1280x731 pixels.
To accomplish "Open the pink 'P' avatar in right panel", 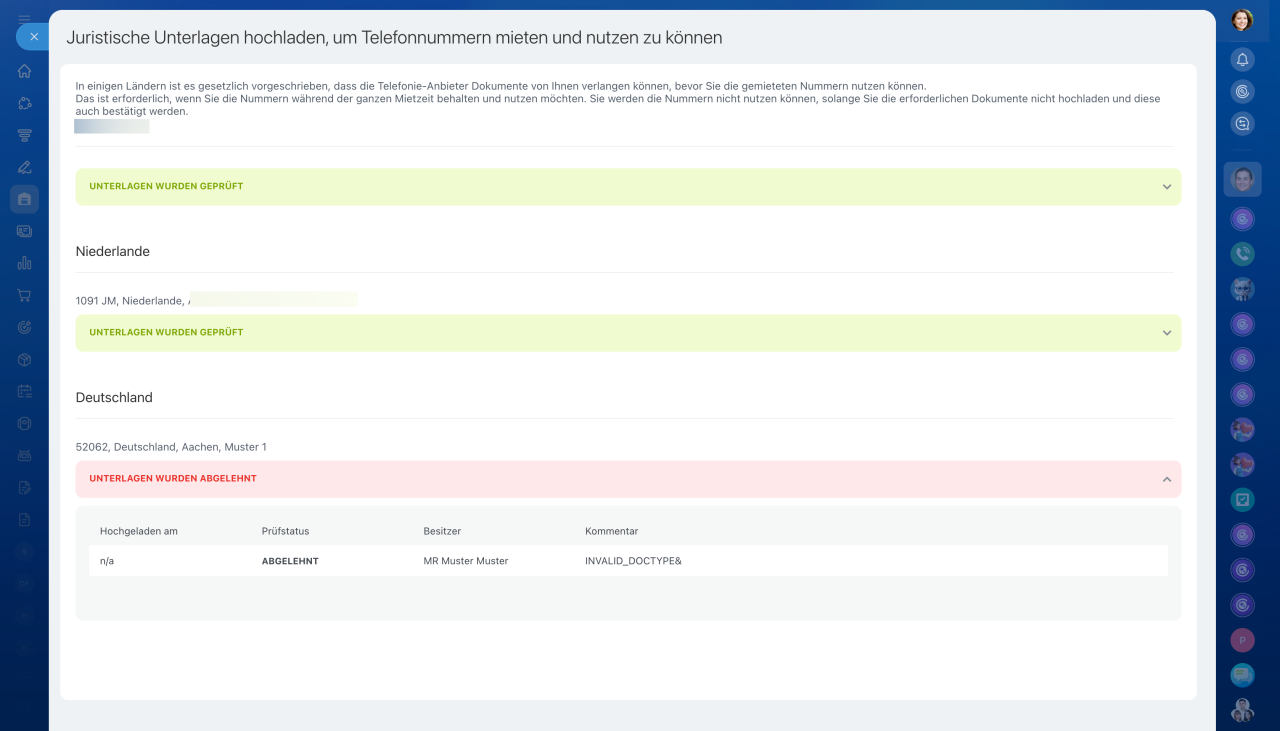I will coord(1242,640).
